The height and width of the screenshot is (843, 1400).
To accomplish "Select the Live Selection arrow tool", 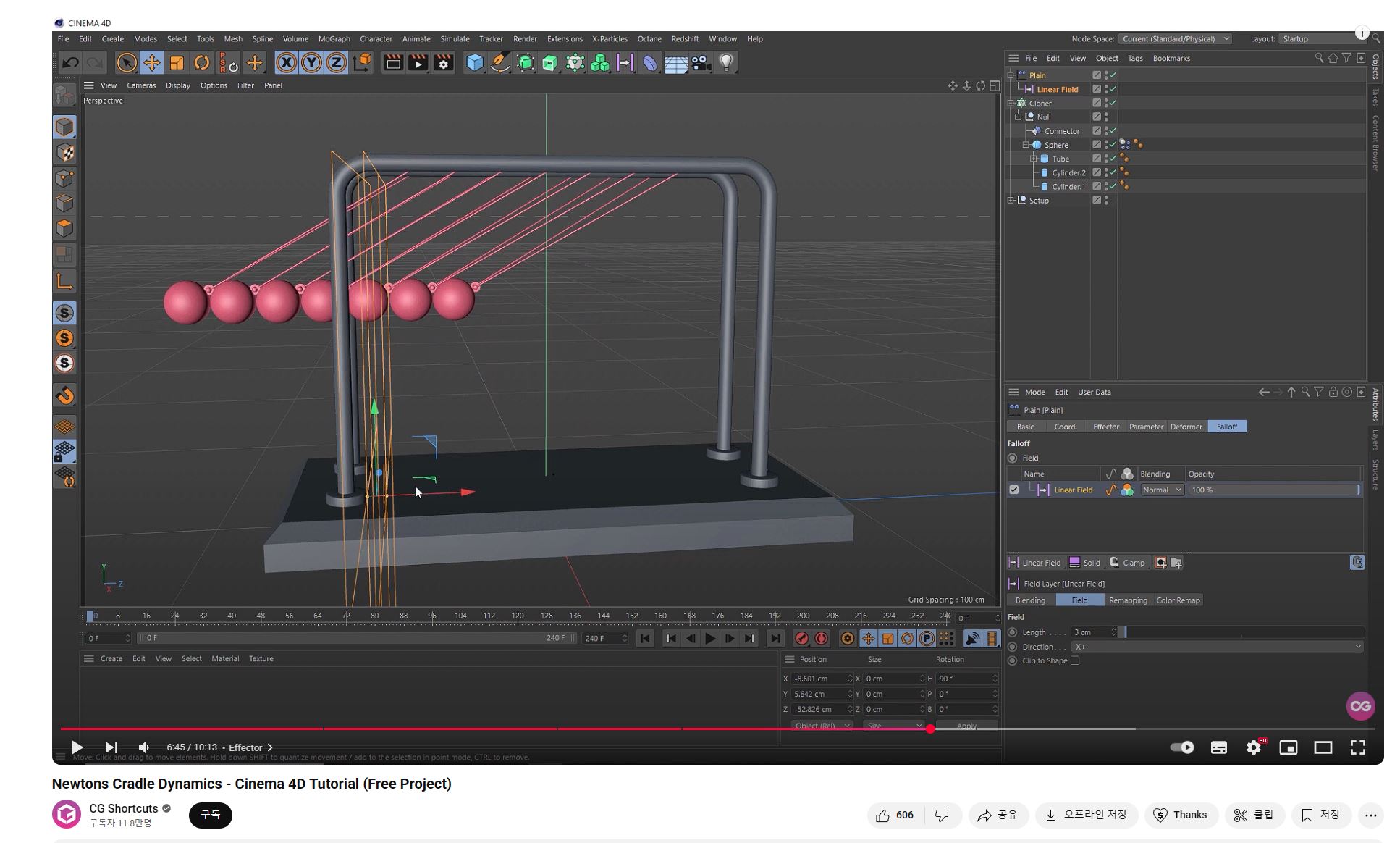I will click(x=126, y=63).
